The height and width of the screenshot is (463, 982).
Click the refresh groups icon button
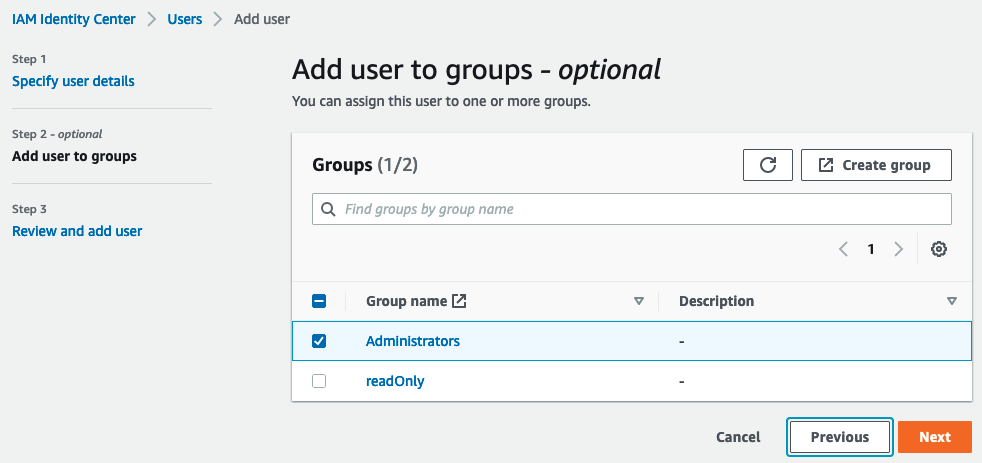[x=768, y=165]
